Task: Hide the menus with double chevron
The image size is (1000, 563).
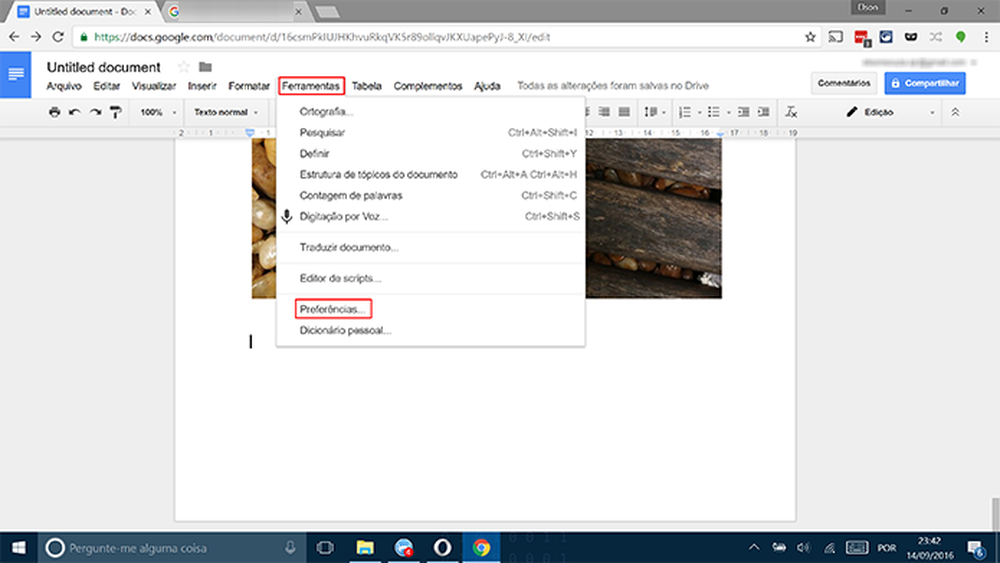Action: (955, 112)
